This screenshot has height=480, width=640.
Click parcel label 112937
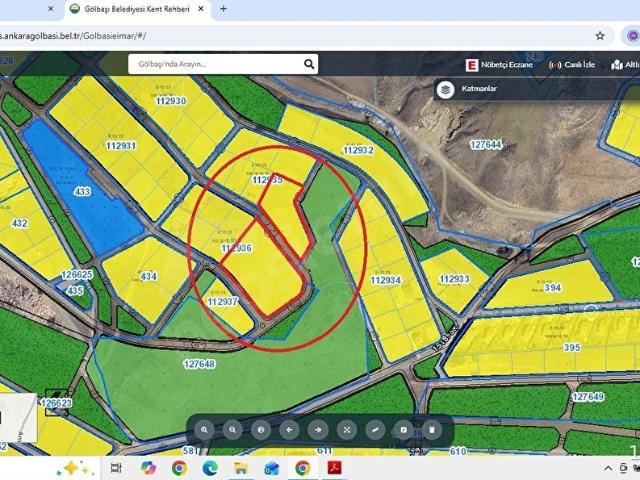(223, 302)
